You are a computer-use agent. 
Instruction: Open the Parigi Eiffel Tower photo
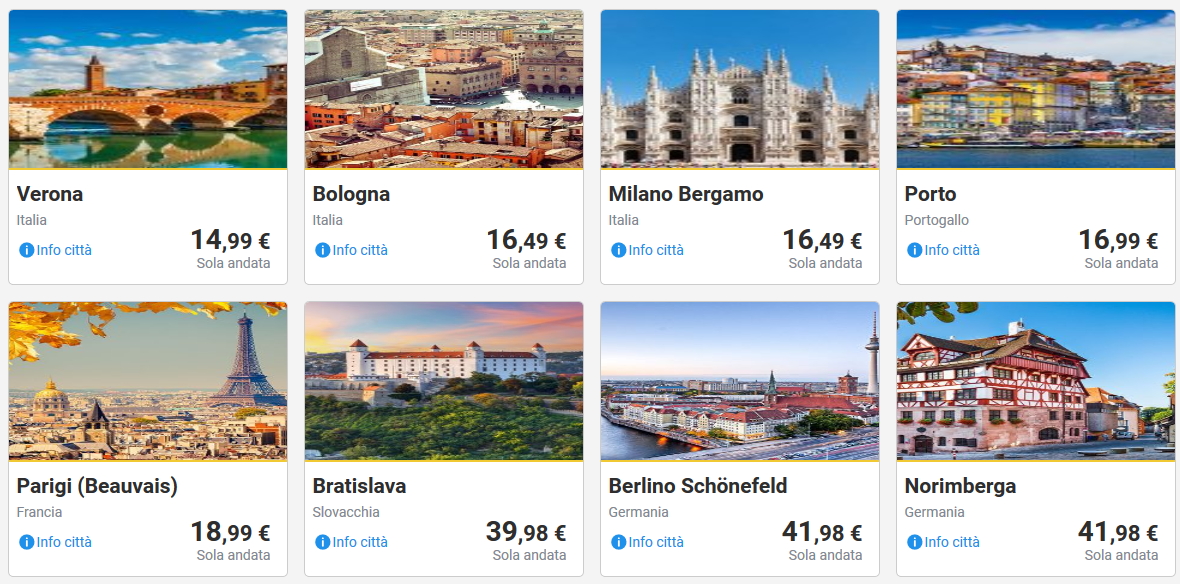[148, 382]
